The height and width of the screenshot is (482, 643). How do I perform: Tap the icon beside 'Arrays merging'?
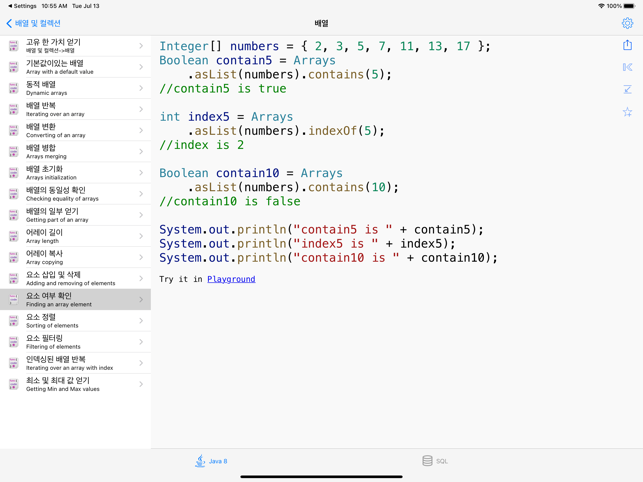[x=14, y=151]
